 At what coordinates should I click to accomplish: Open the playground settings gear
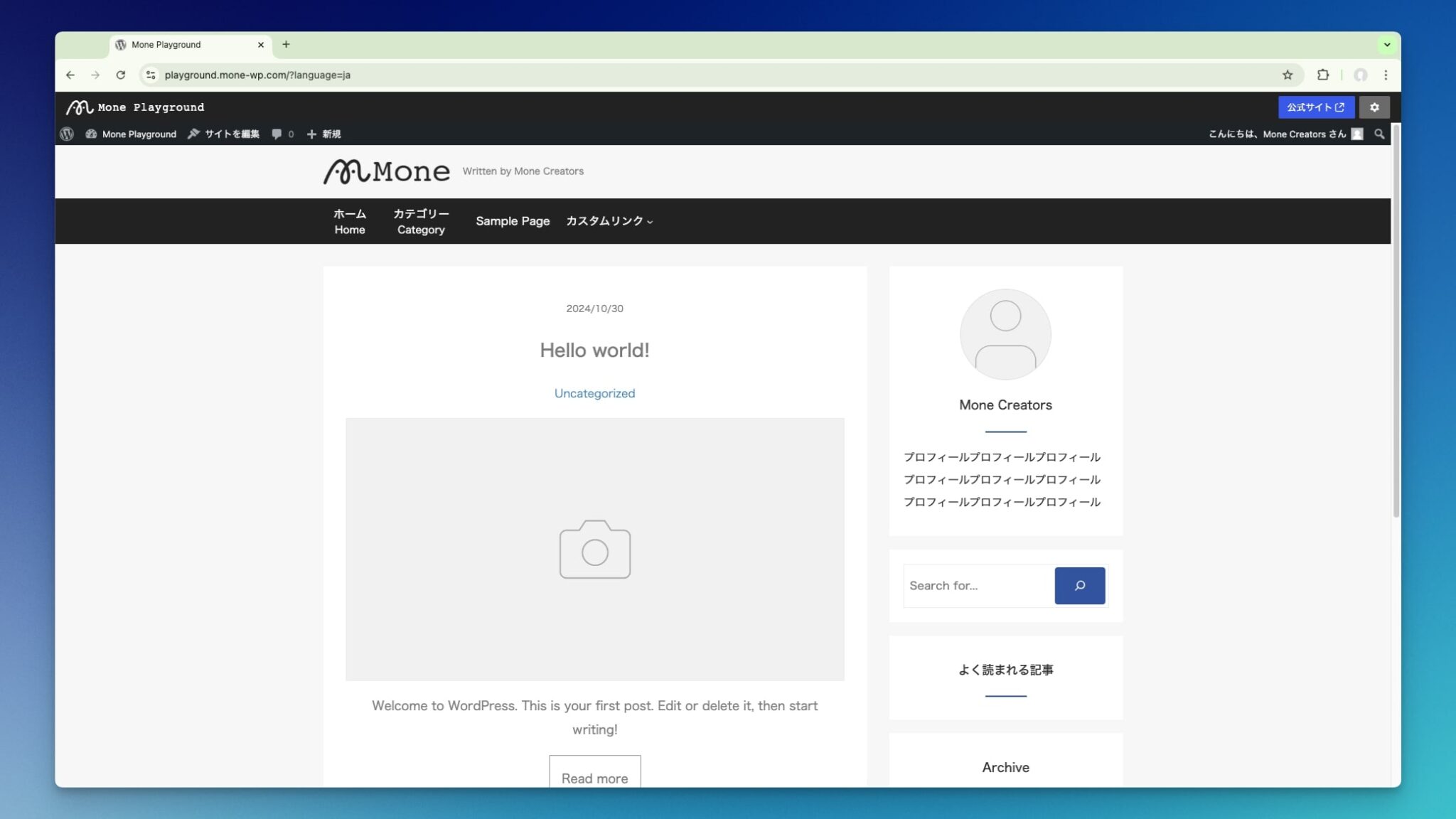click(1374, 107)
